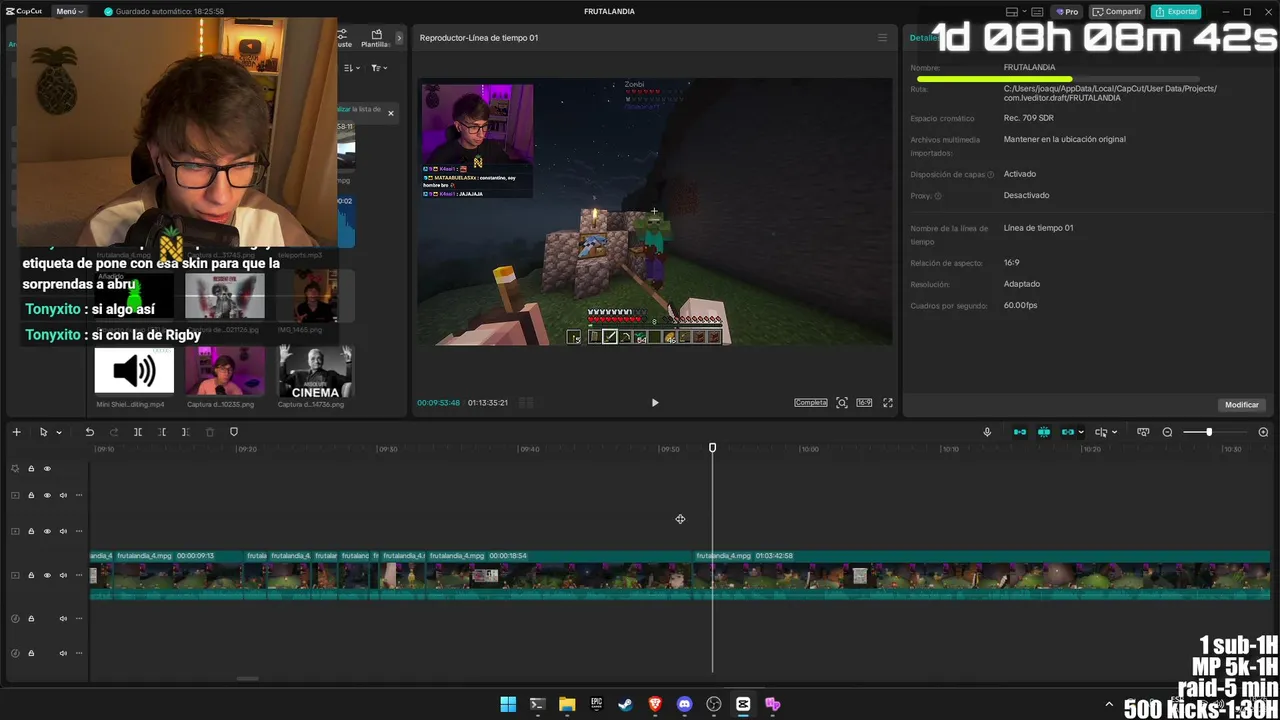The image size is (1280, 720).
Task: Toggle clip linkage in timeline toolbar
Action: tap(1067, 432)
